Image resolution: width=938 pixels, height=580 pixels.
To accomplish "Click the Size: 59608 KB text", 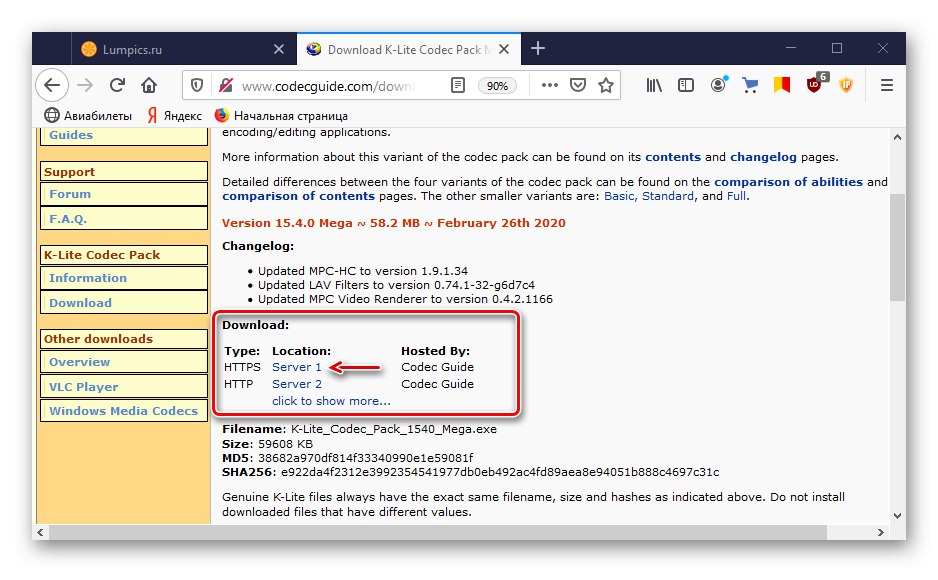I will click(267, 444).
